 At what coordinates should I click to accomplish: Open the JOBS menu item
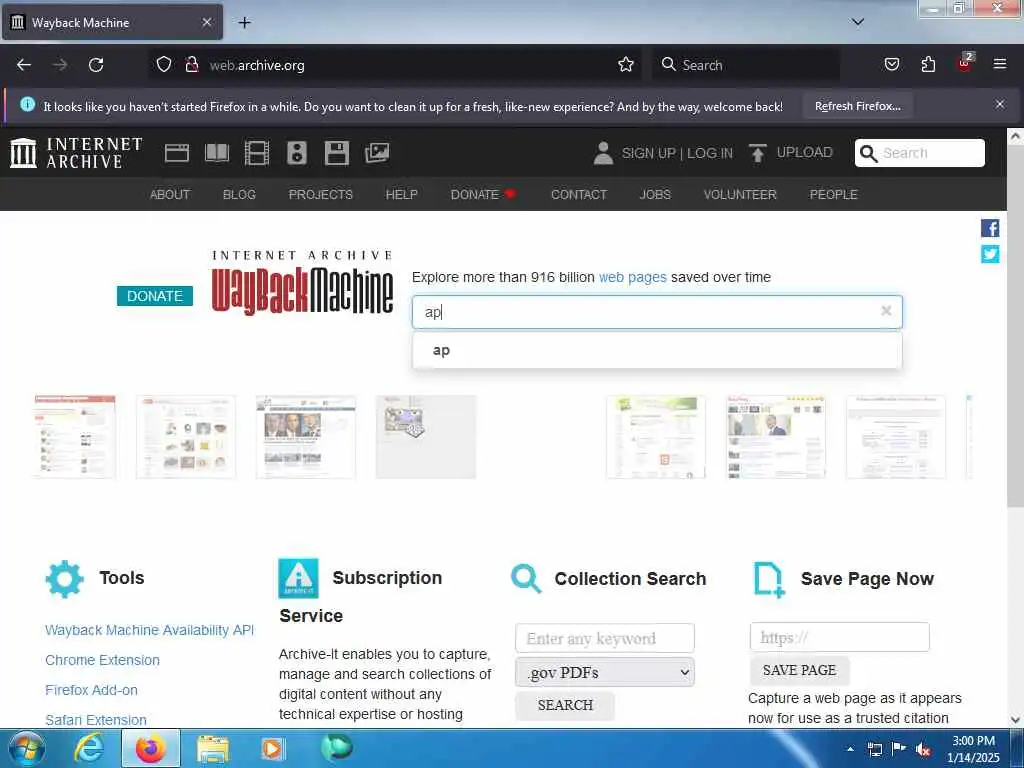[655, 195]
